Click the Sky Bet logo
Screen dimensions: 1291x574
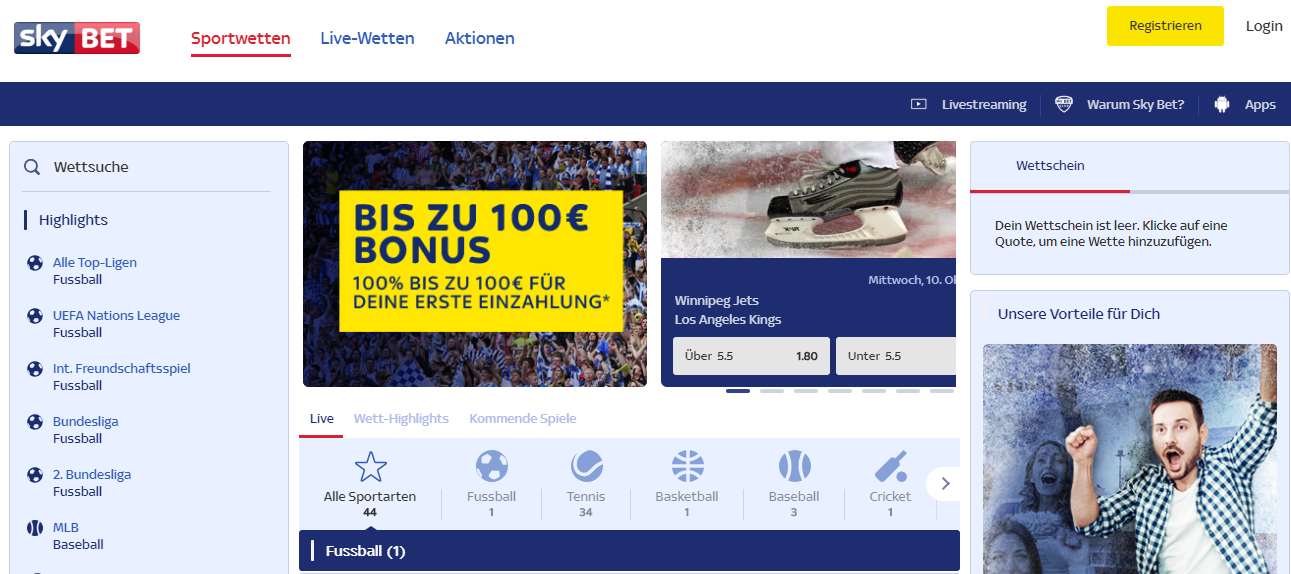pos(77,39)
